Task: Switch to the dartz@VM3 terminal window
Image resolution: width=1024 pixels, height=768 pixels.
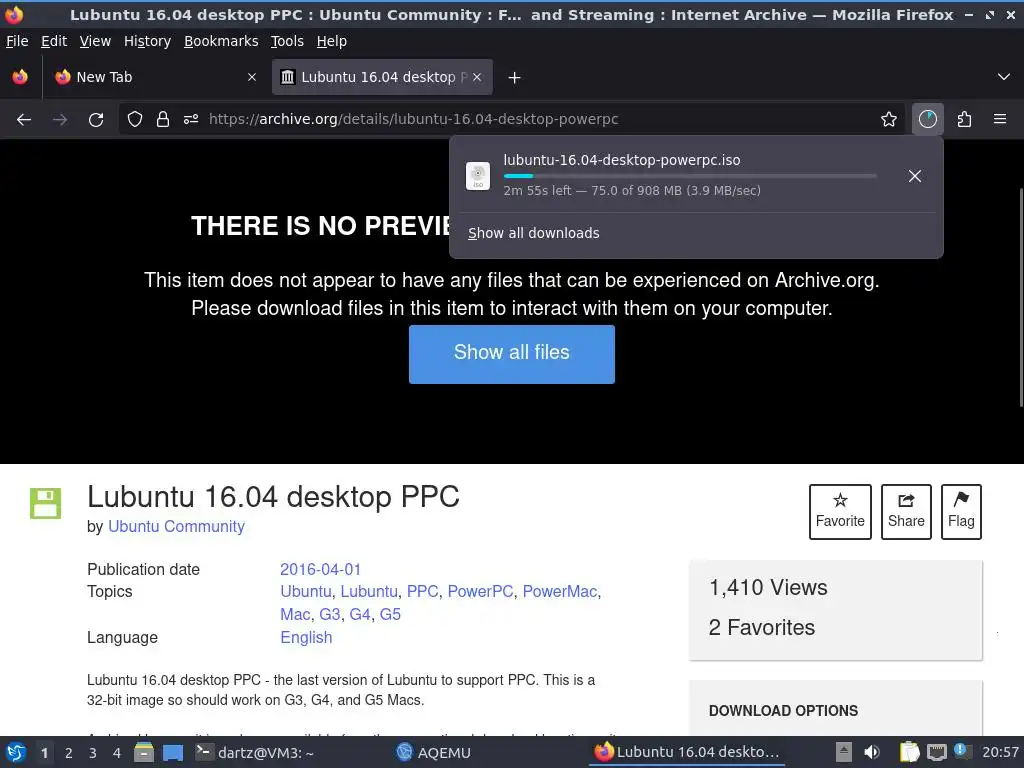Action: coord(255,752)
